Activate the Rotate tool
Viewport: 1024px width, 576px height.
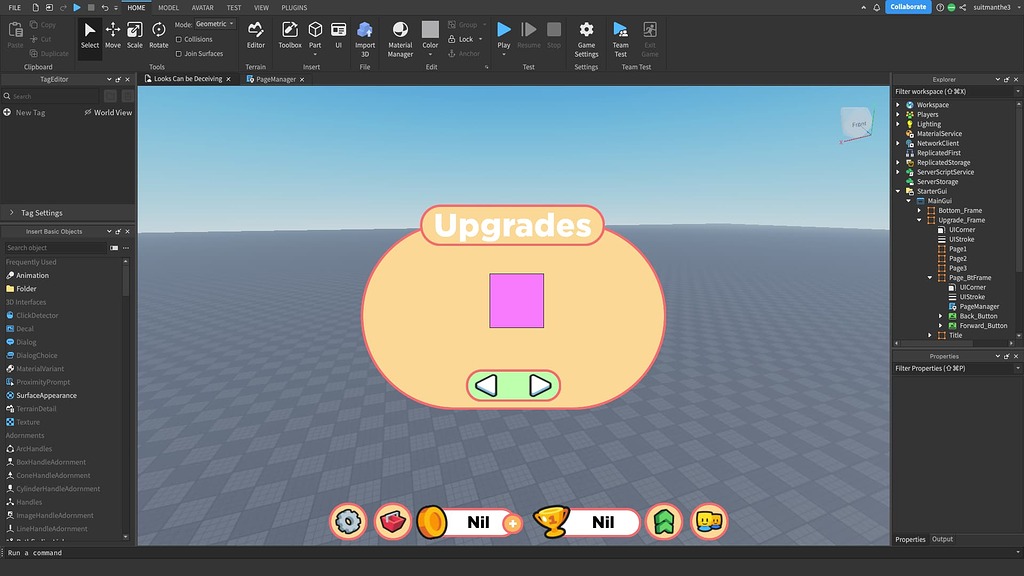(x=158, y=34)
